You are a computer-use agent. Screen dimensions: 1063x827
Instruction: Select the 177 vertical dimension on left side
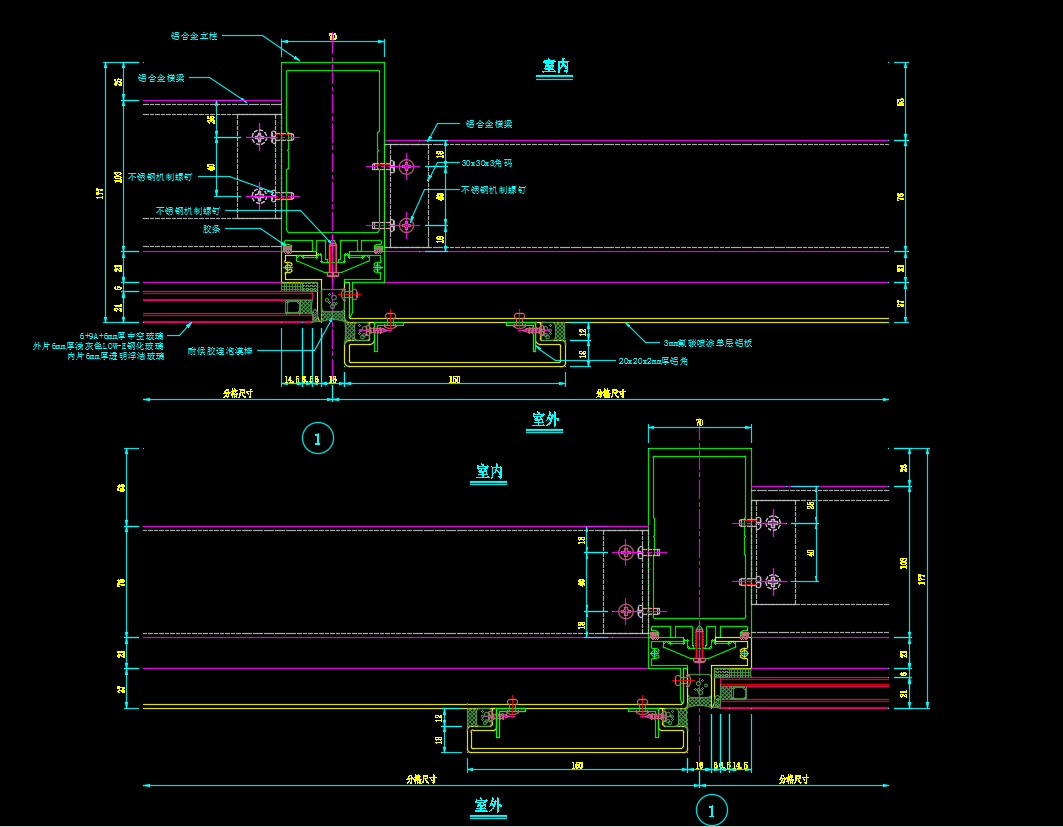click(x=100, y=193)
